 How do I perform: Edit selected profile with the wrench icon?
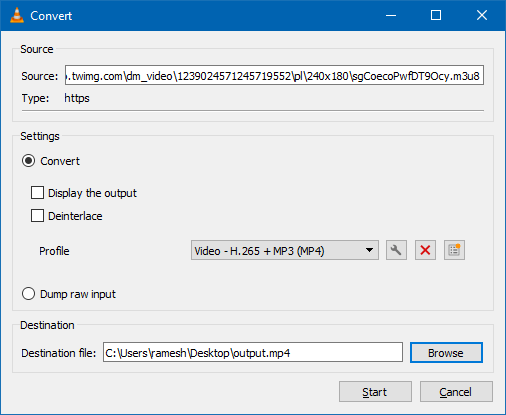pos(396,250)
